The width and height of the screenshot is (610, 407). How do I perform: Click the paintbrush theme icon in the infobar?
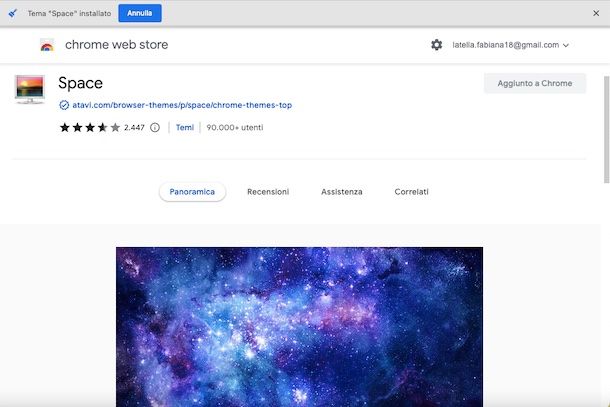point(13,13)
